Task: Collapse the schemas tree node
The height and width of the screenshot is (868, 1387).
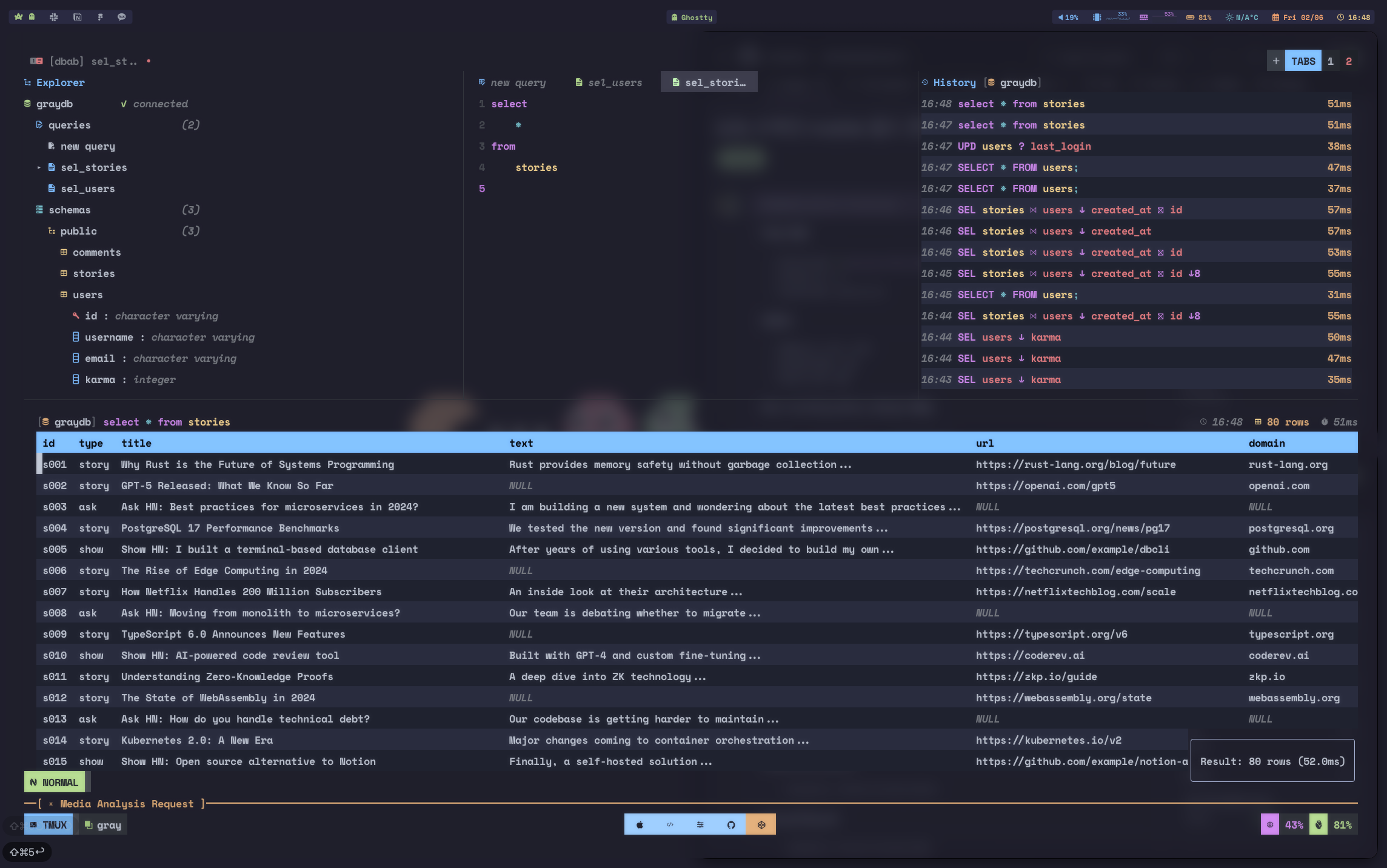Action: click(x=69, y=210)
